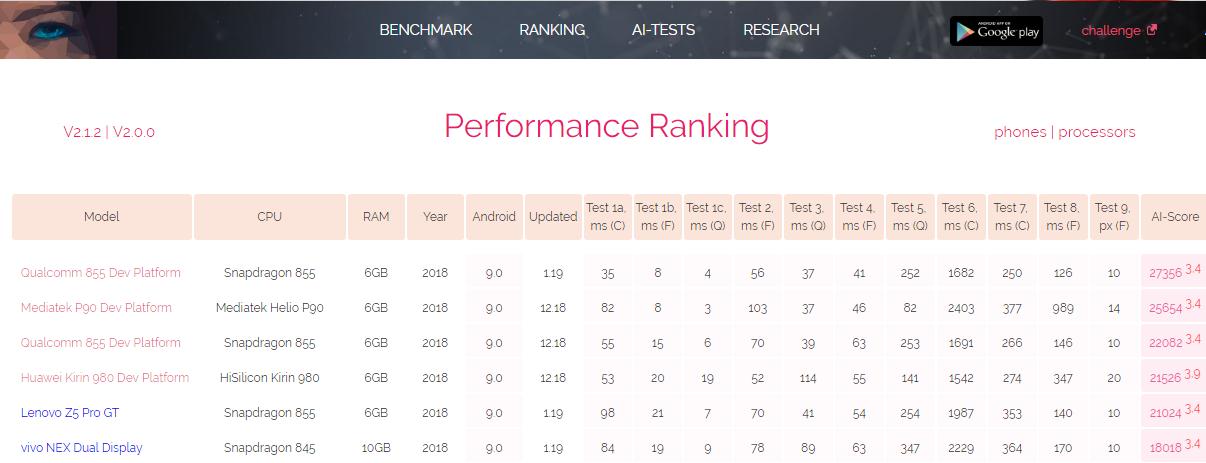Show the processors ranking
1206x463 pixels.
(x=1097, y=132)
